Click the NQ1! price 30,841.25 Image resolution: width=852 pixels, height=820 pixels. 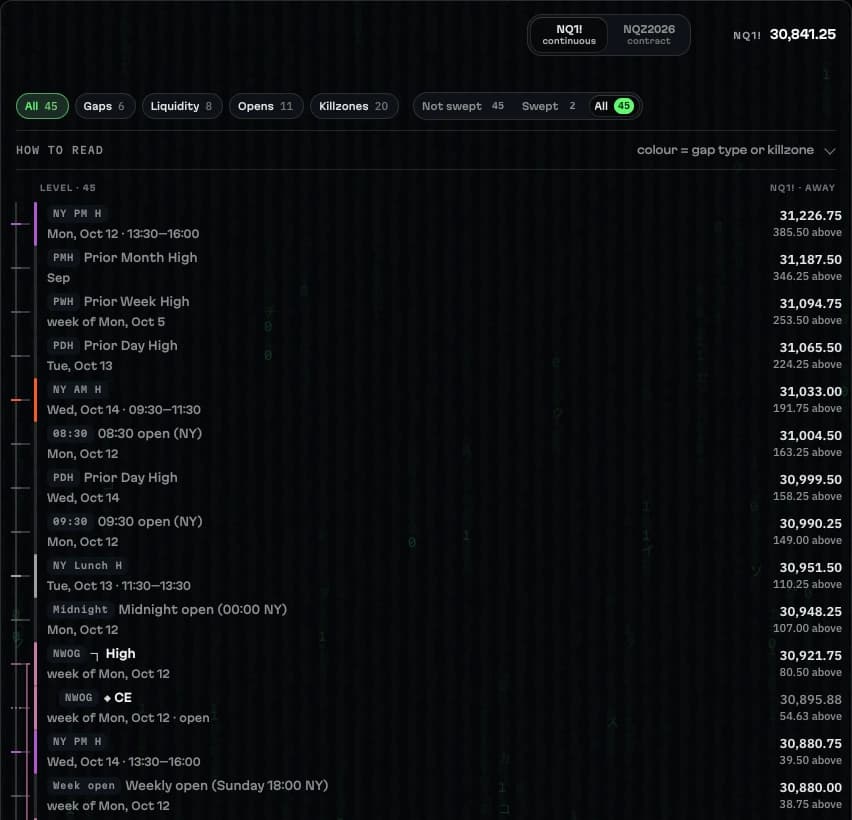803,34
